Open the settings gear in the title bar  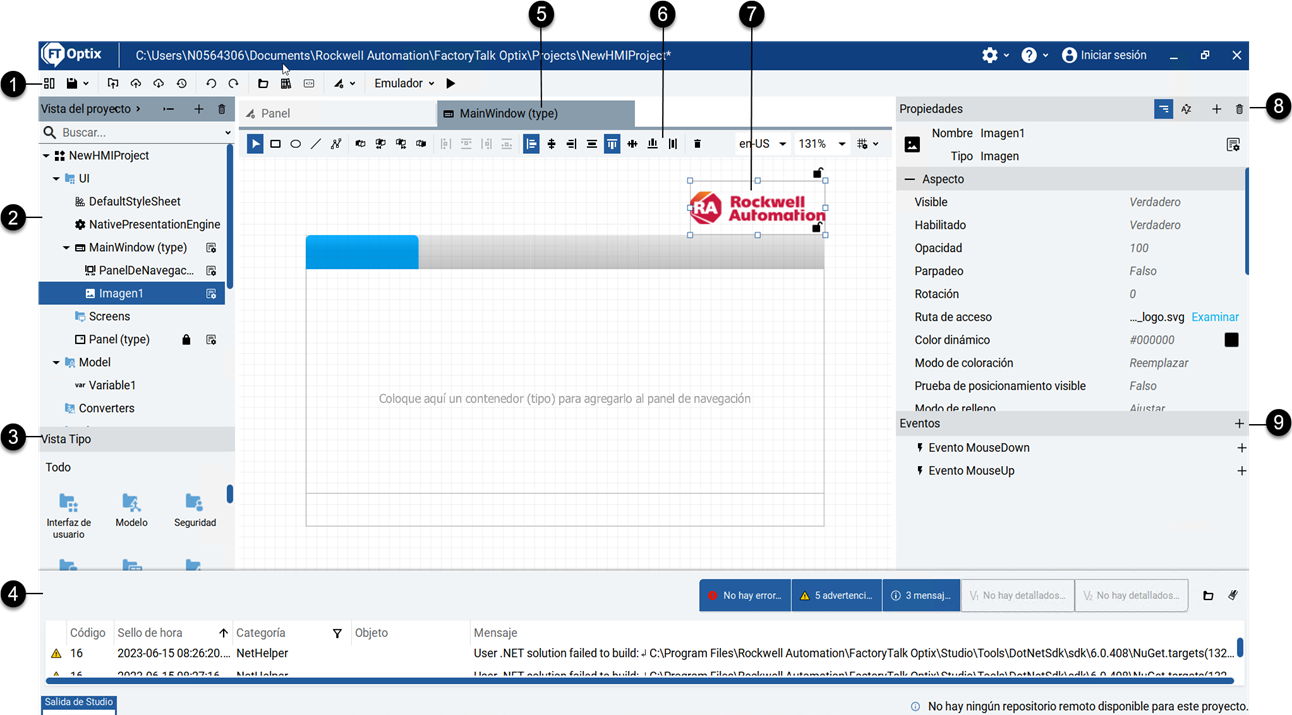click(990, 56)
